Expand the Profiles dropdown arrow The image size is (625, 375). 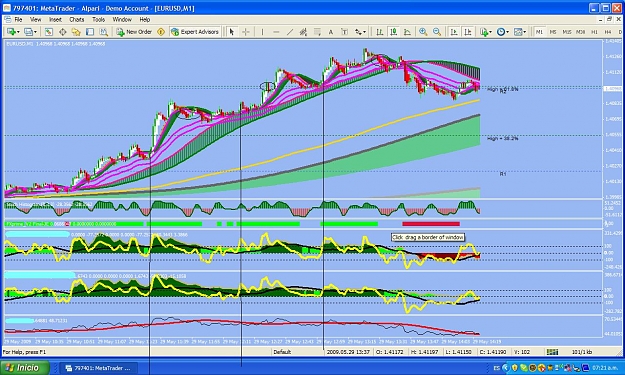(x=35, y=32)
